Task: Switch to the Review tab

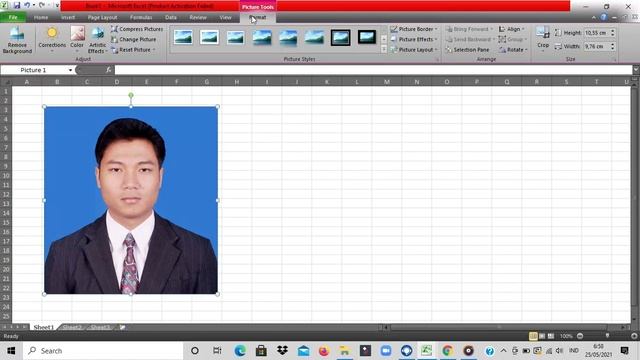Action: [x=198, y=18]
